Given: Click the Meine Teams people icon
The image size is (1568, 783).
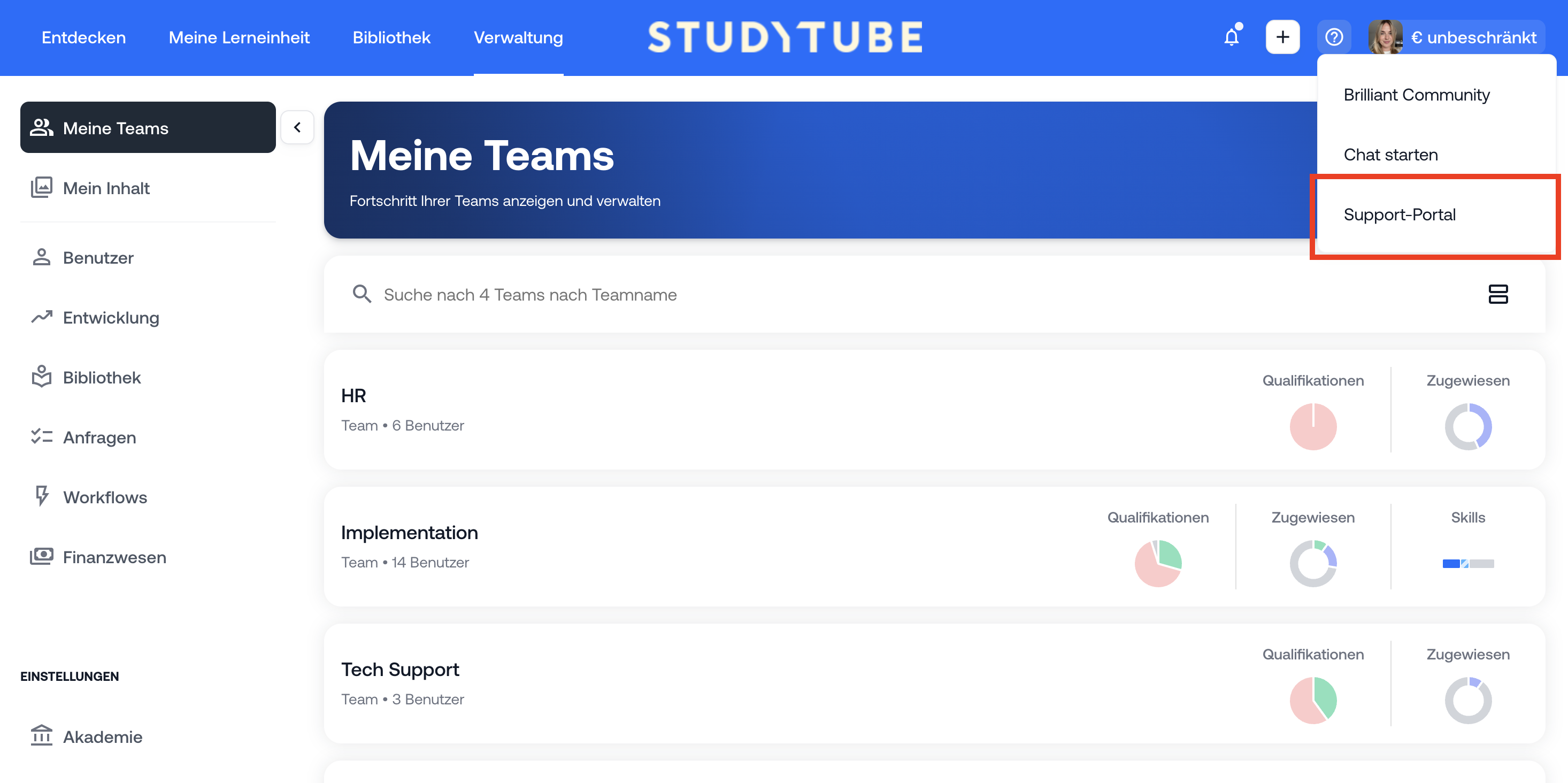Looking at the screenshot, I should [41, 127].
